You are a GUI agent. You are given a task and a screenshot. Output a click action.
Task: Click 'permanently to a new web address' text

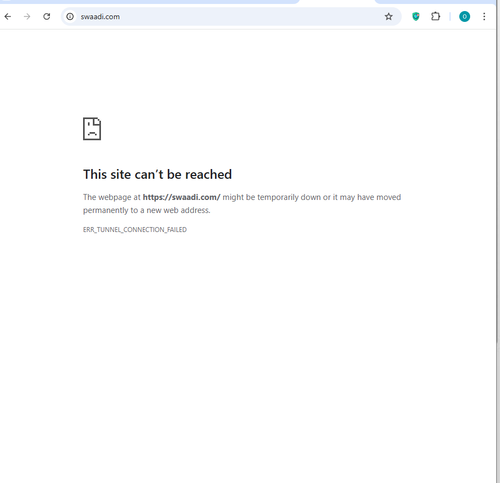(x=147, y=210)
